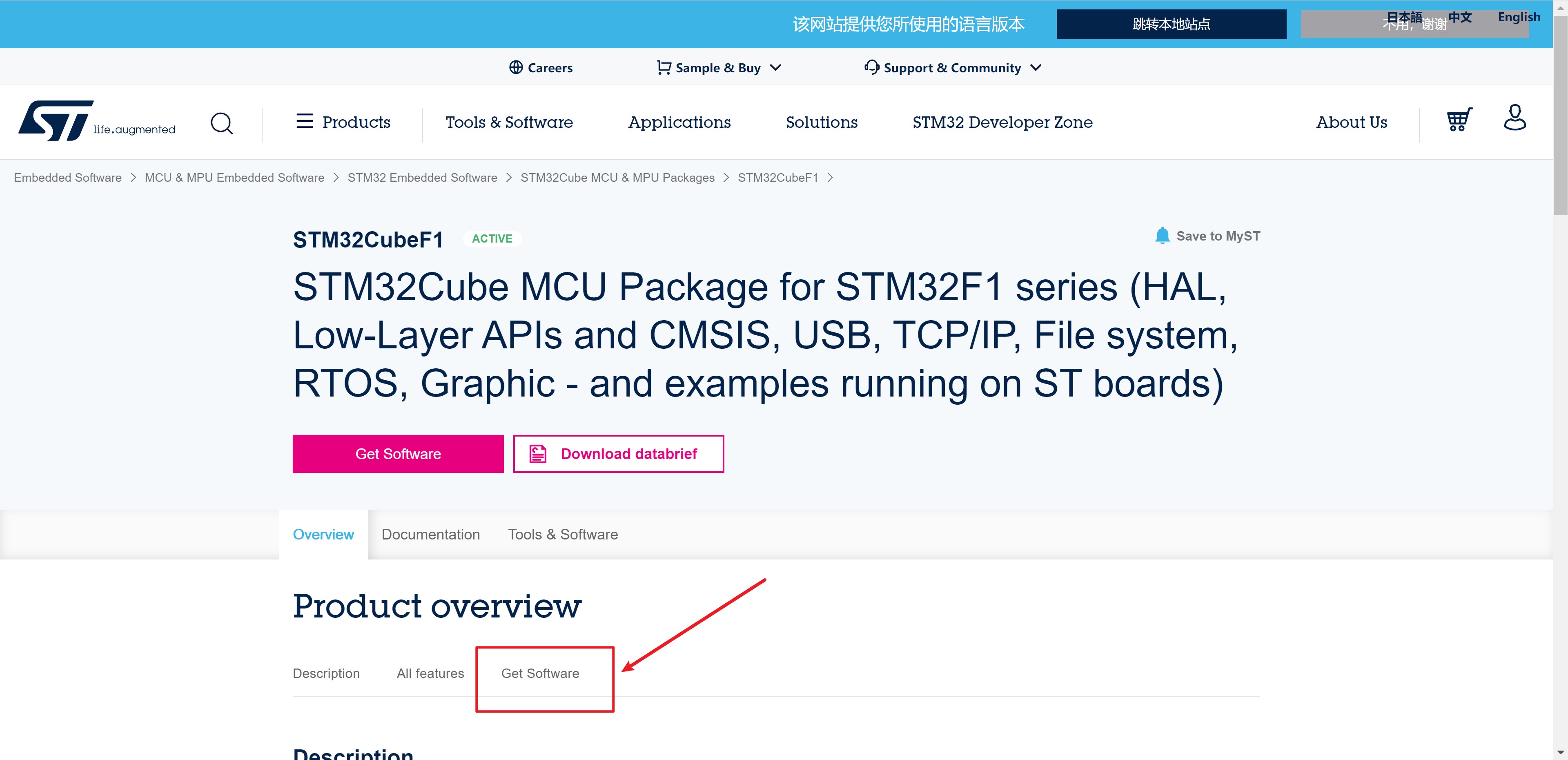Screen dimensions: 1568x760
Task: Select the All features sub-tab
Action: (430, 673)
